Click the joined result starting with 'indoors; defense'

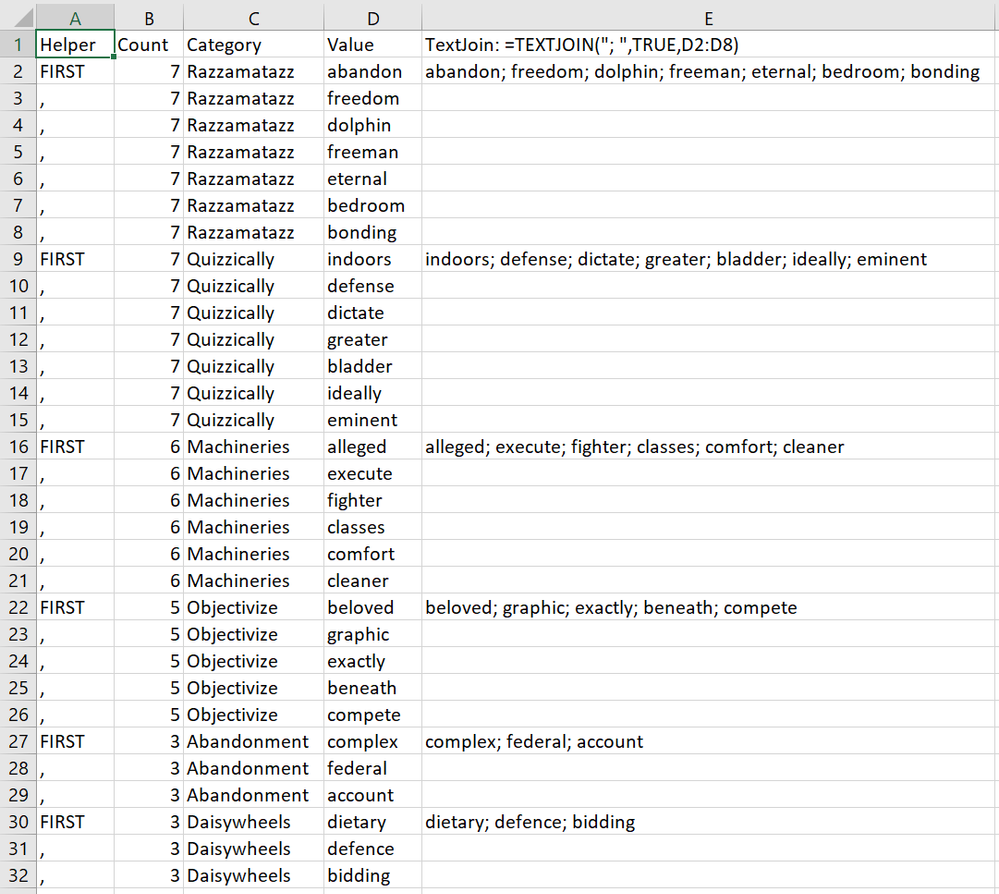click(x=708, y=259)
